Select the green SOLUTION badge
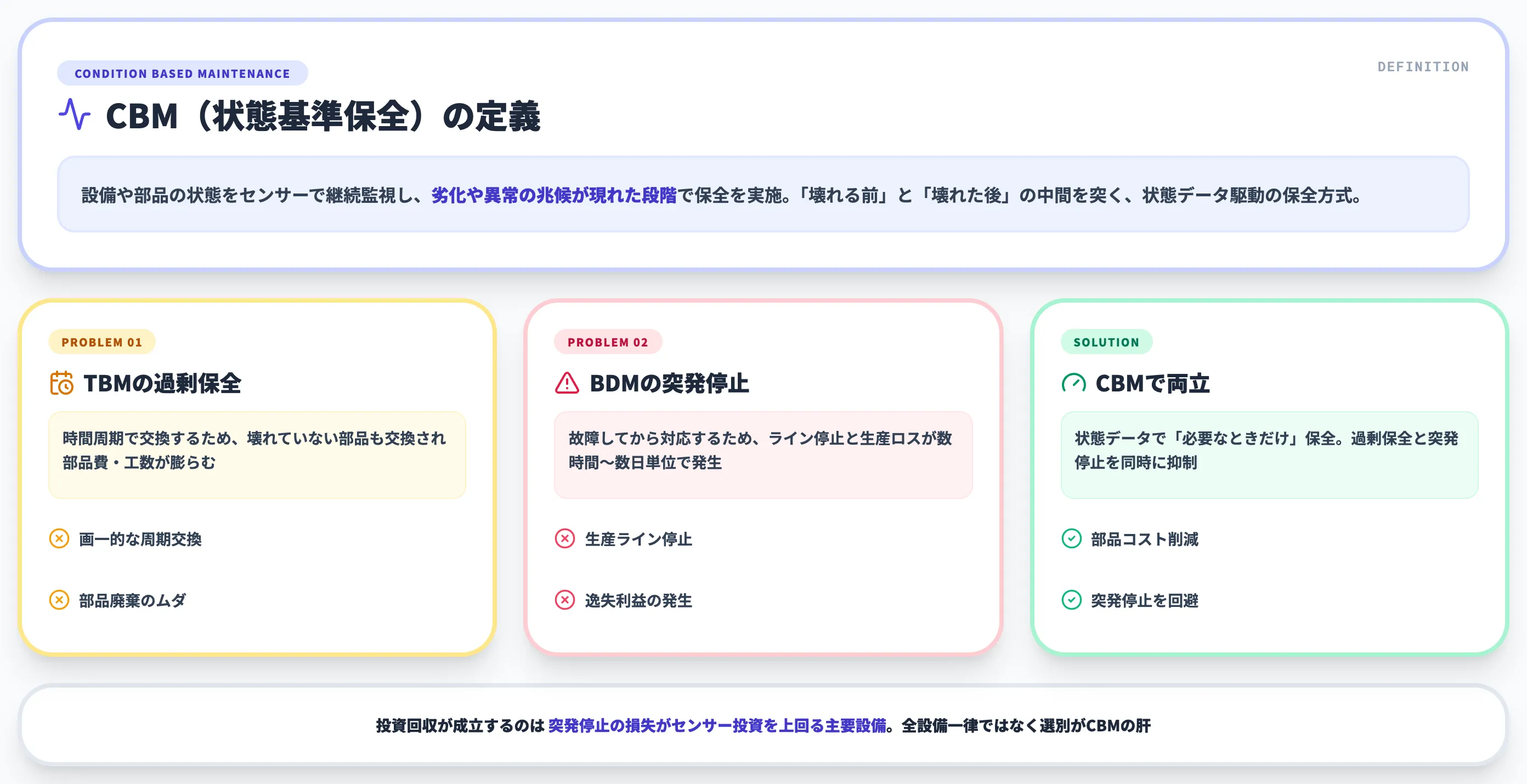The height and width of the screenshot is (784, 1527). click(1106, 342)
